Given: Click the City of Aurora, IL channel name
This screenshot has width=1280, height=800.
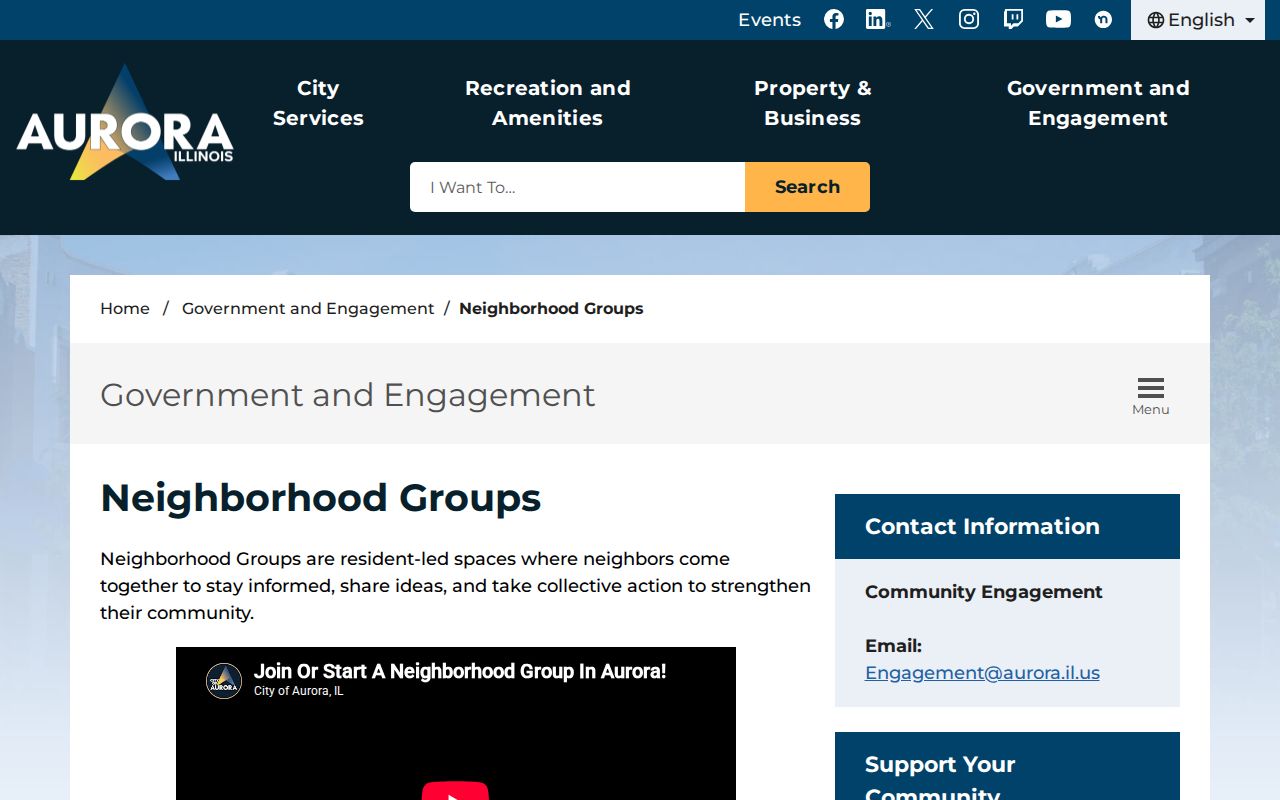Looking at the screenshot, I should click(x=298, y=691).
